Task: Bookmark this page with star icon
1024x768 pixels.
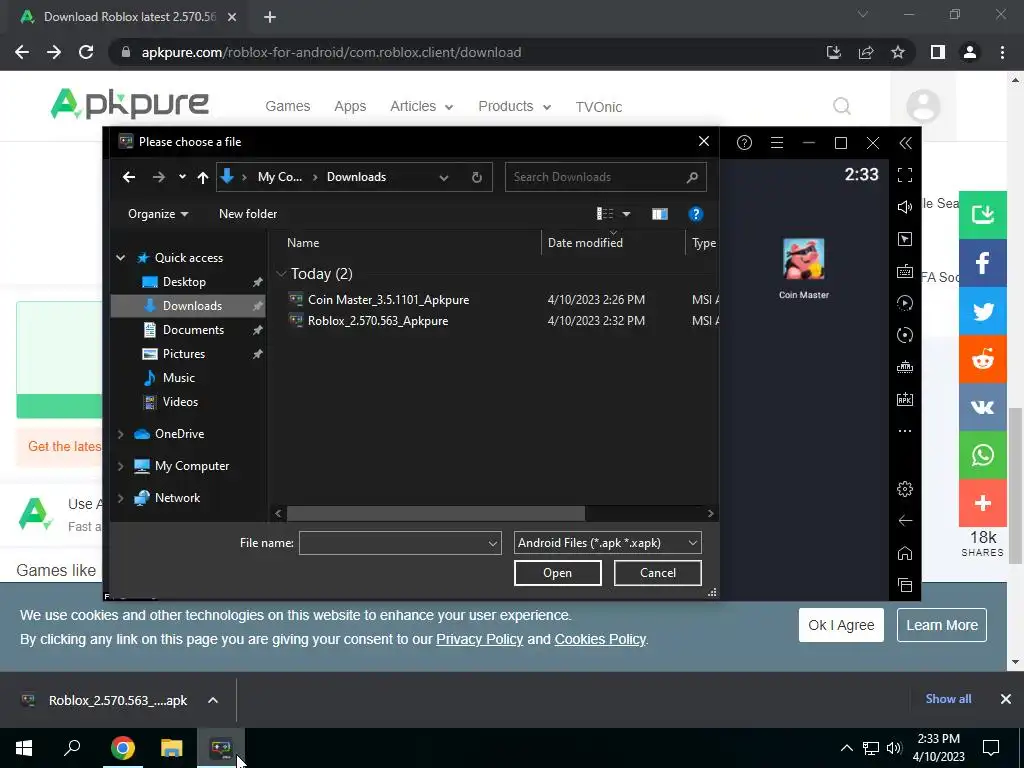Action: click(898, 52)
